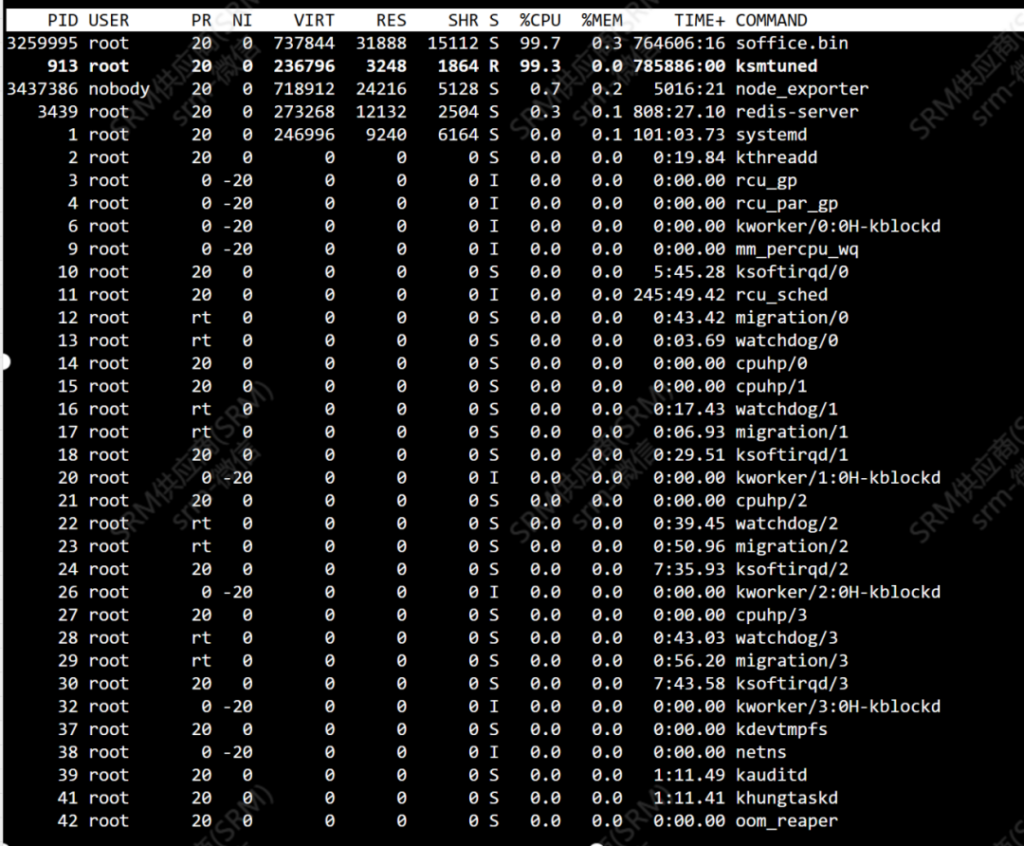Click the migration/1 process name
Screen dimensions: 1024x846
tap(792, 432)
